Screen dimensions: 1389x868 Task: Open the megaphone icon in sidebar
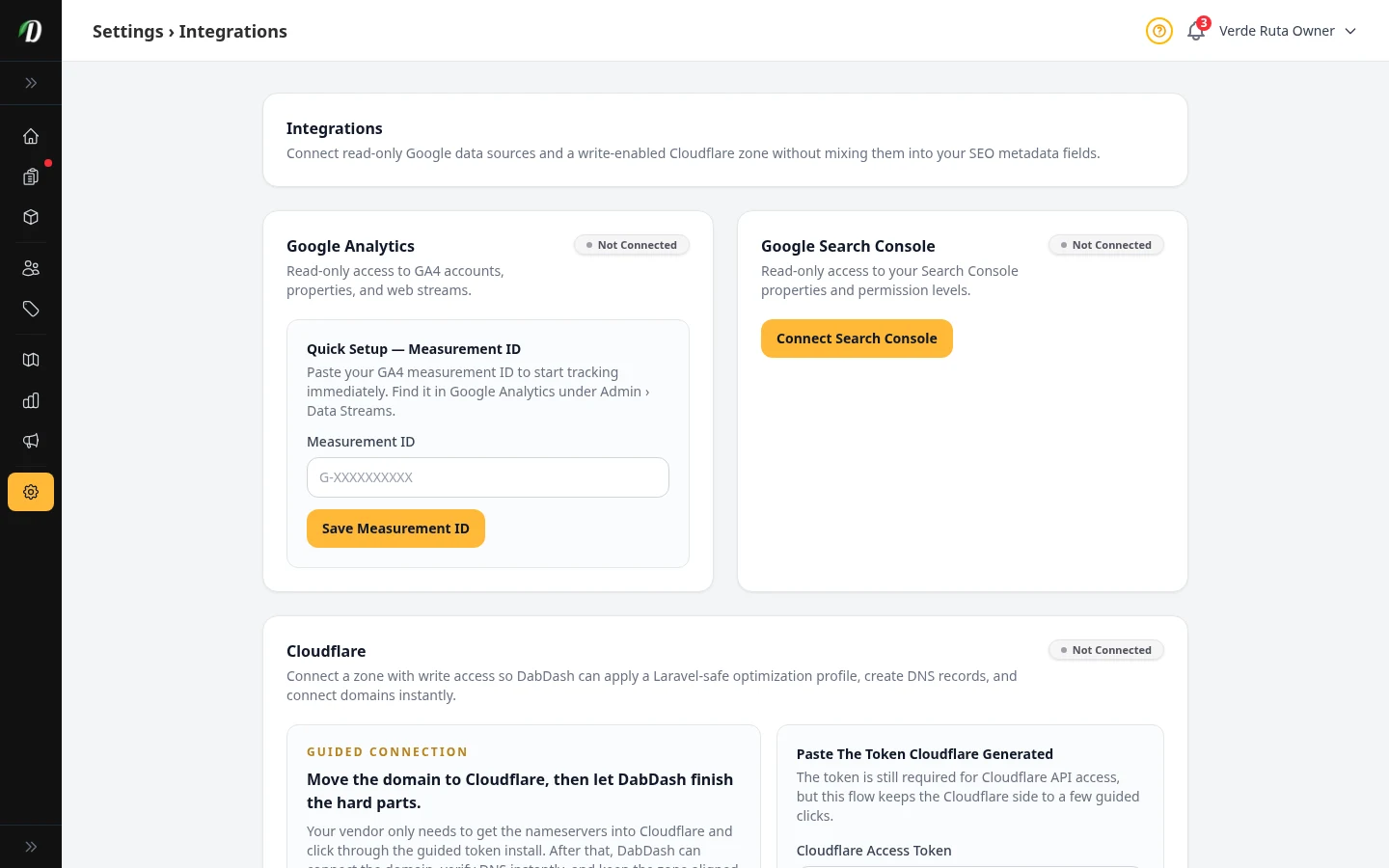(31, 441)
